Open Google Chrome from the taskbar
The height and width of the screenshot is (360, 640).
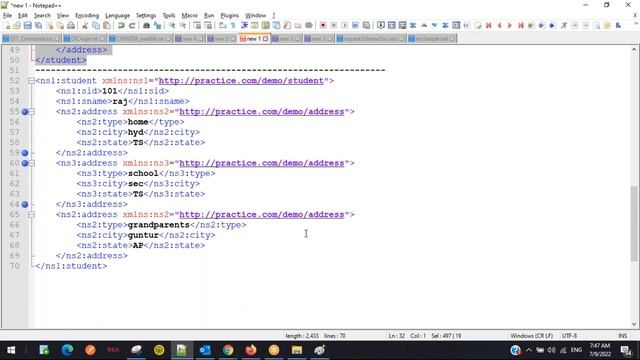228,350
